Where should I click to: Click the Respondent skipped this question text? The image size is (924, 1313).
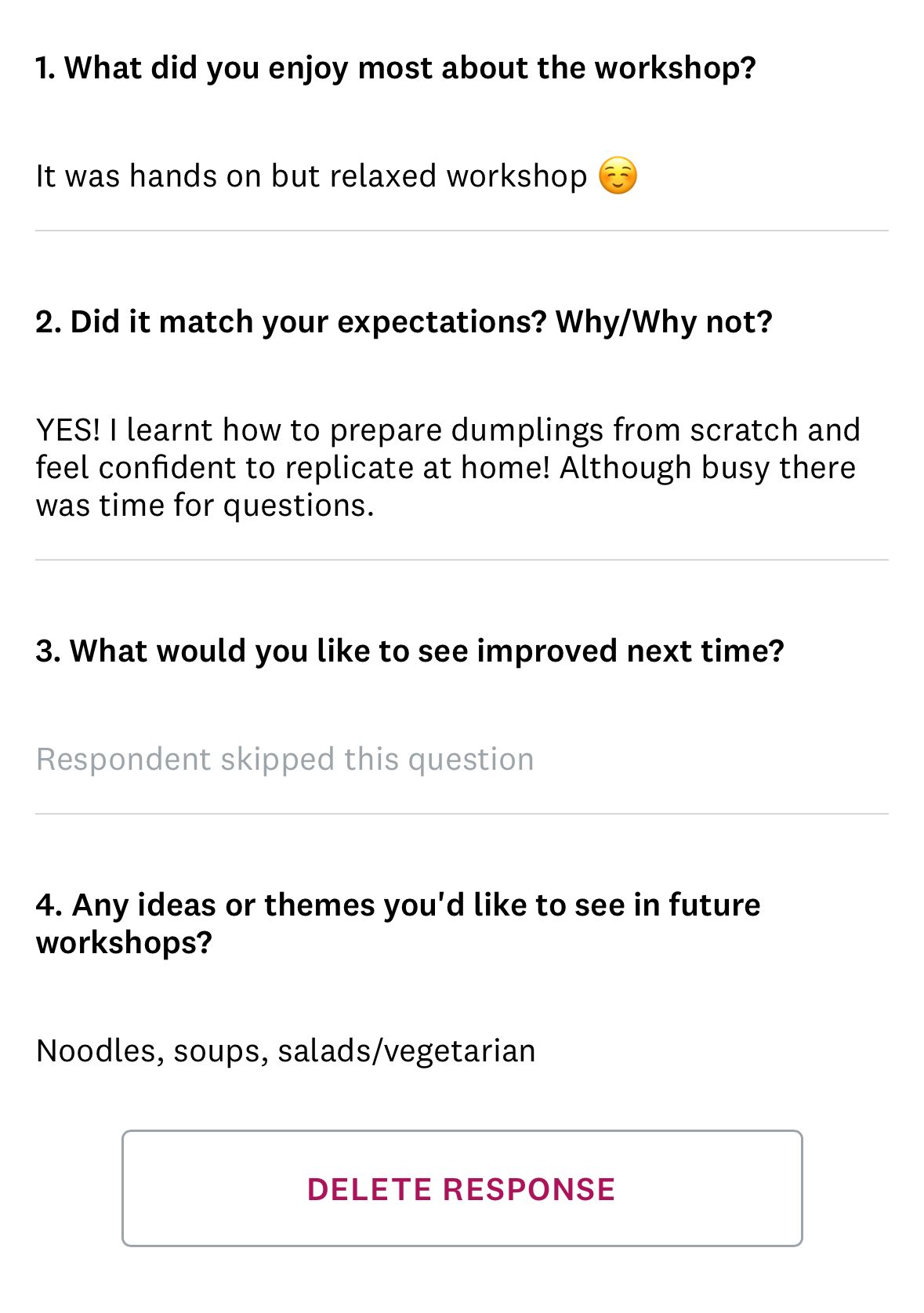coord(284,758)
